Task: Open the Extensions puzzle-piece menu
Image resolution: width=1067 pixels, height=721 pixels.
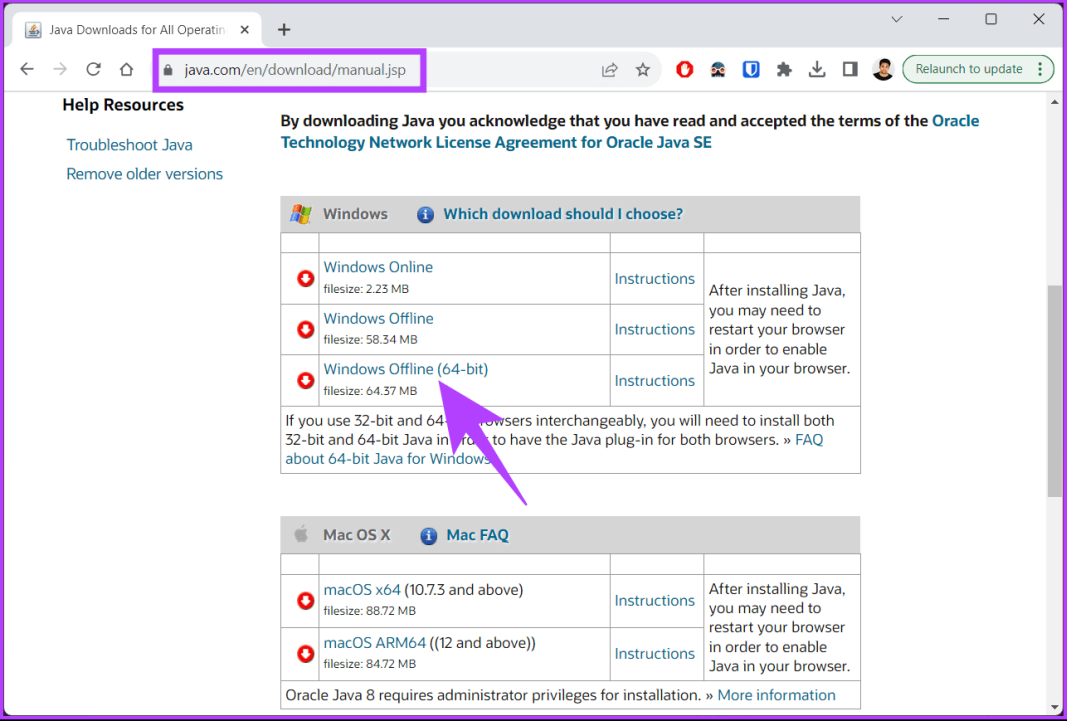Action: point(784,69)
